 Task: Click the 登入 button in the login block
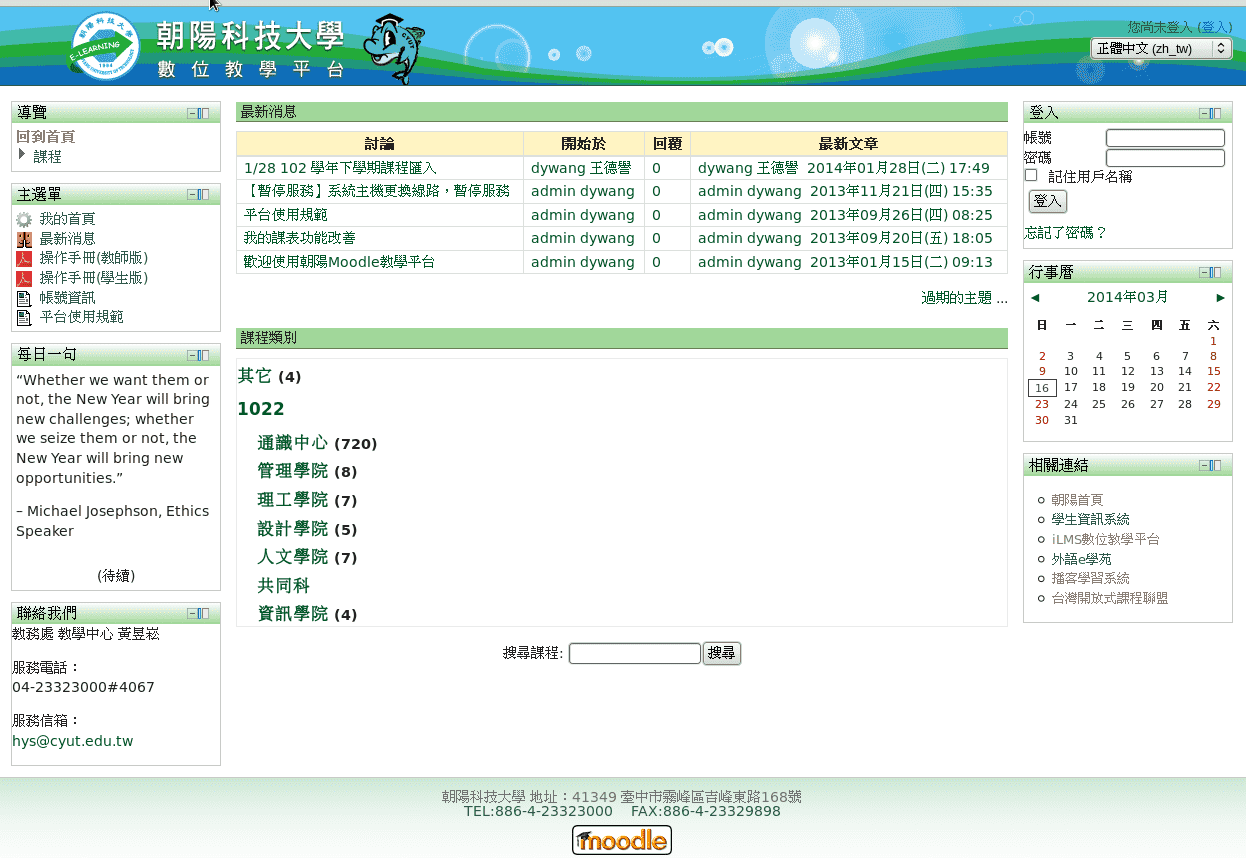[1048, 201]
